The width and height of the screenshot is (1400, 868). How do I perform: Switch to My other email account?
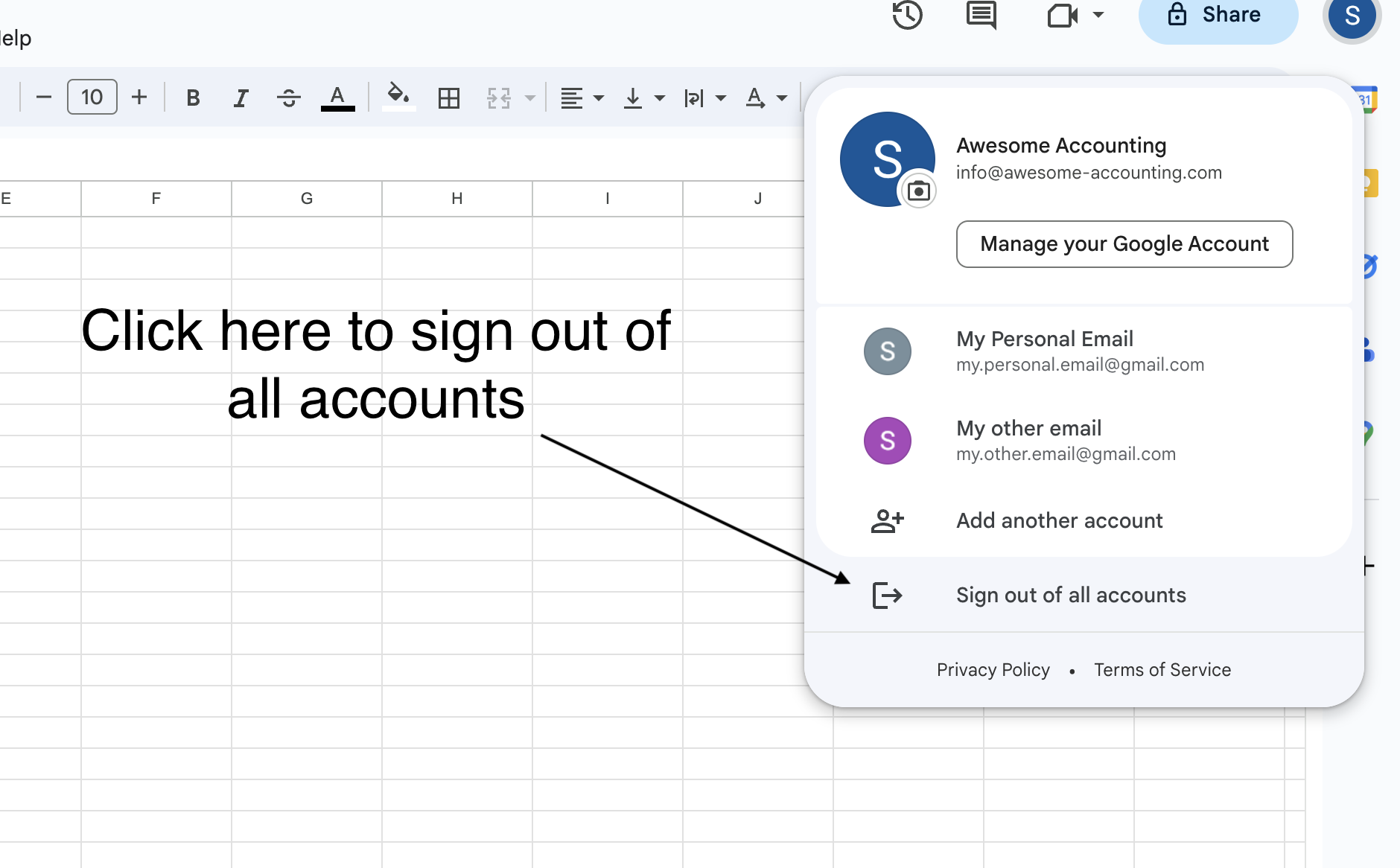click(1084, 441)
